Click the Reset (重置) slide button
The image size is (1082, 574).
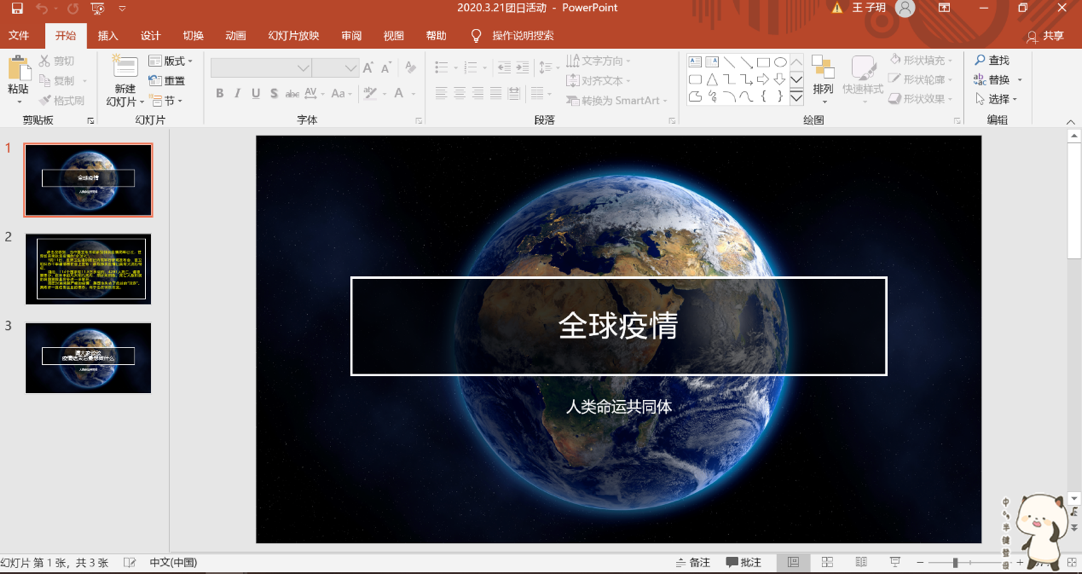pyautogui.click(x=168, y=81)
